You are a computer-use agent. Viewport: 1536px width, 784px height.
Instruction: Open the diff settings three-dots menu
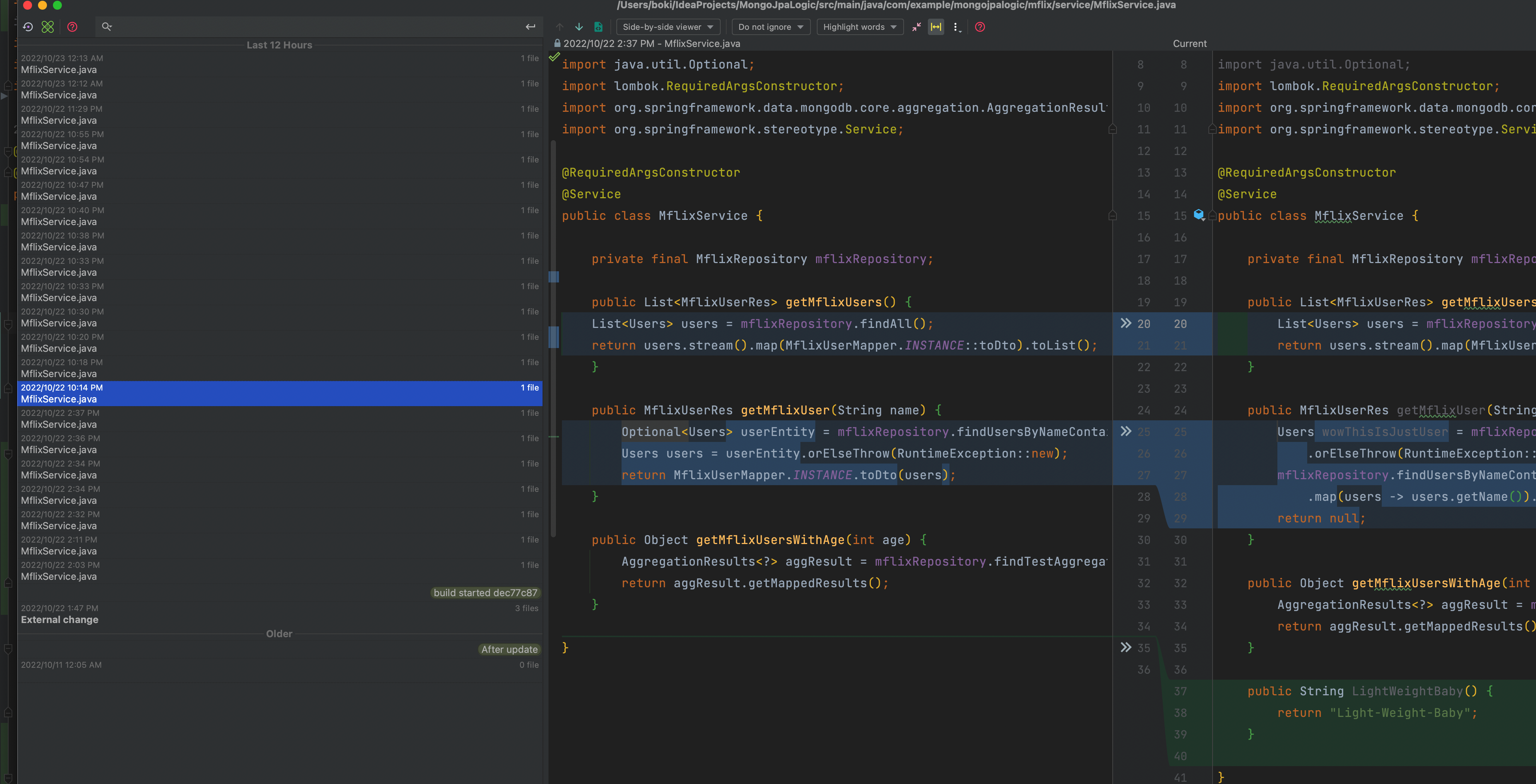(x=956, y=27)
